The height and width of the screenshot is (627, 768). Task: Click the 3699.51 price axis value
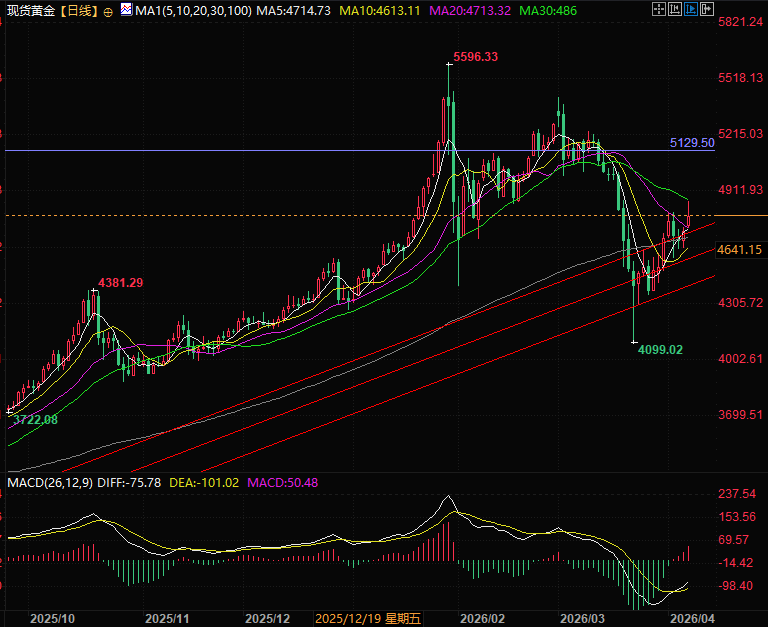(741, 415)
